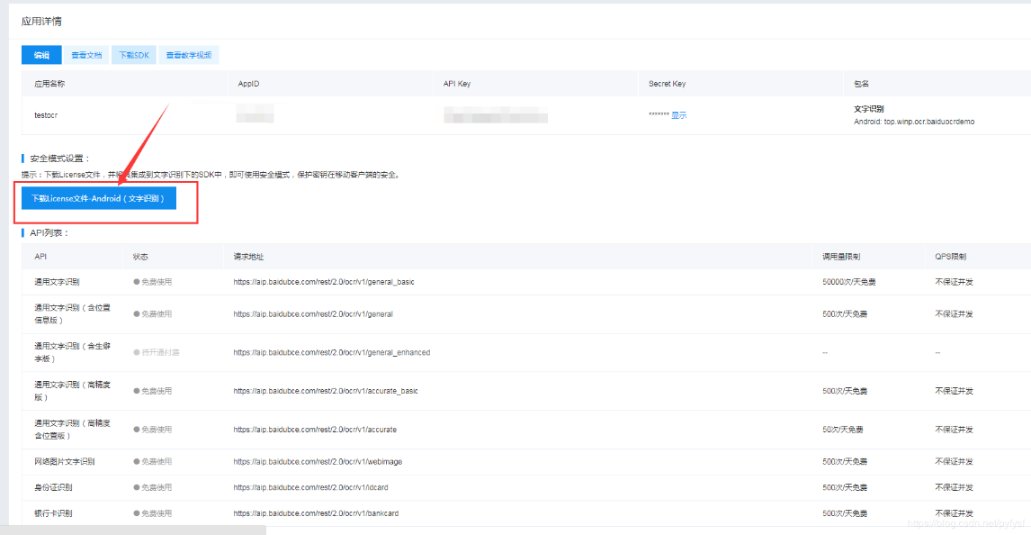Click the 状态 column header
1031x535 pixels.
point(141,256)
